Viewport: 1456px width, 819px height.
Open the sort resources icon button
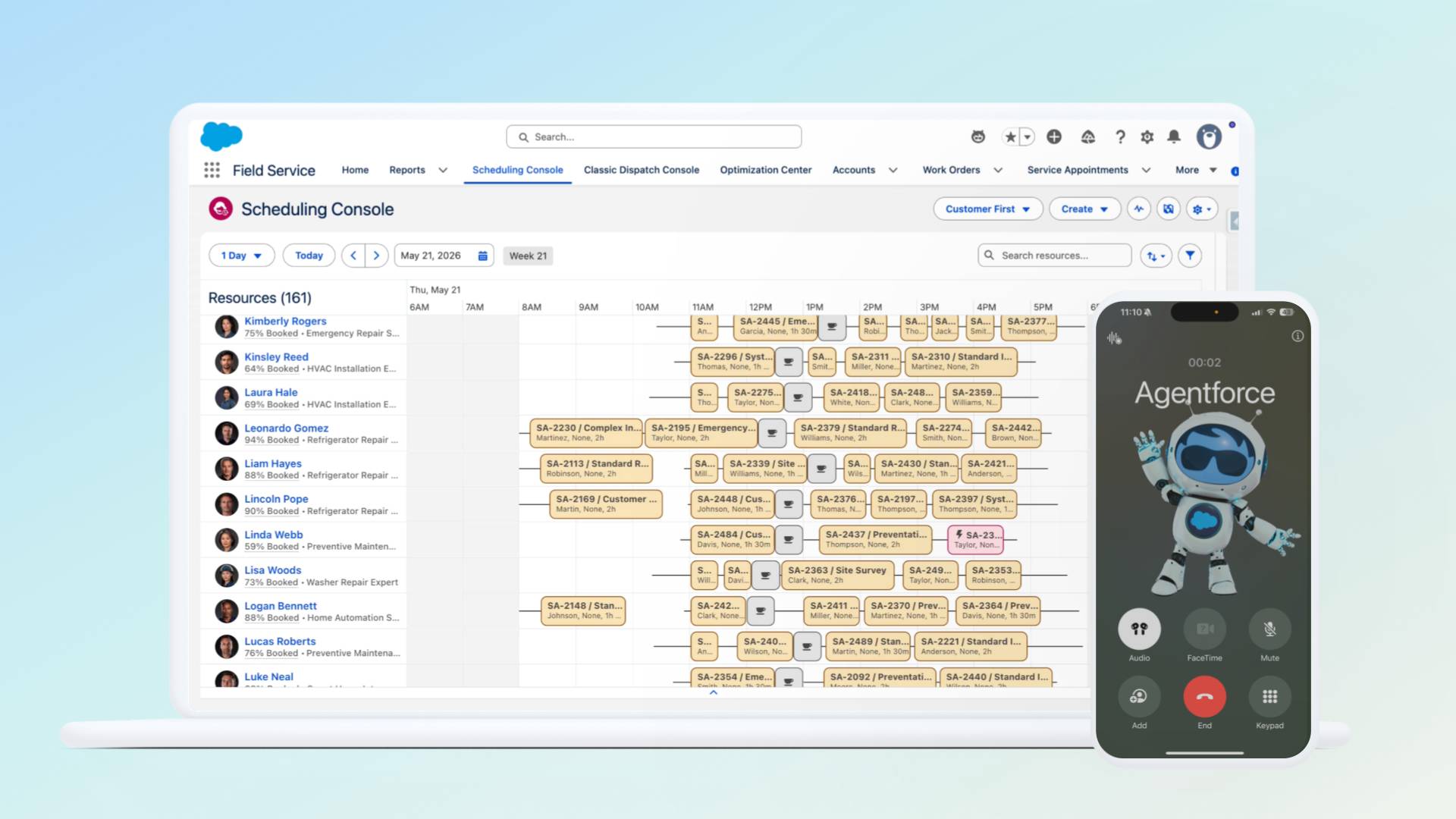[1156, 256]
